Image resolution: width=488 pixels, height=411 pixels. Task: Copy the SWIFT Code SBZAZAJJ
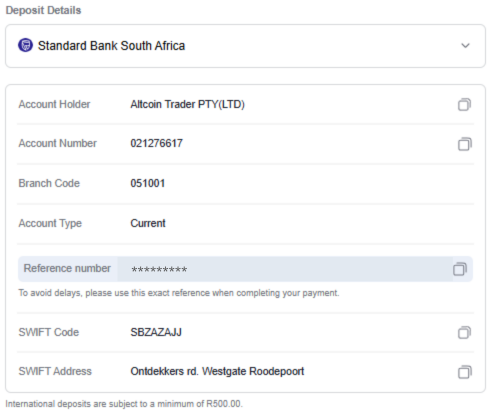464,332
